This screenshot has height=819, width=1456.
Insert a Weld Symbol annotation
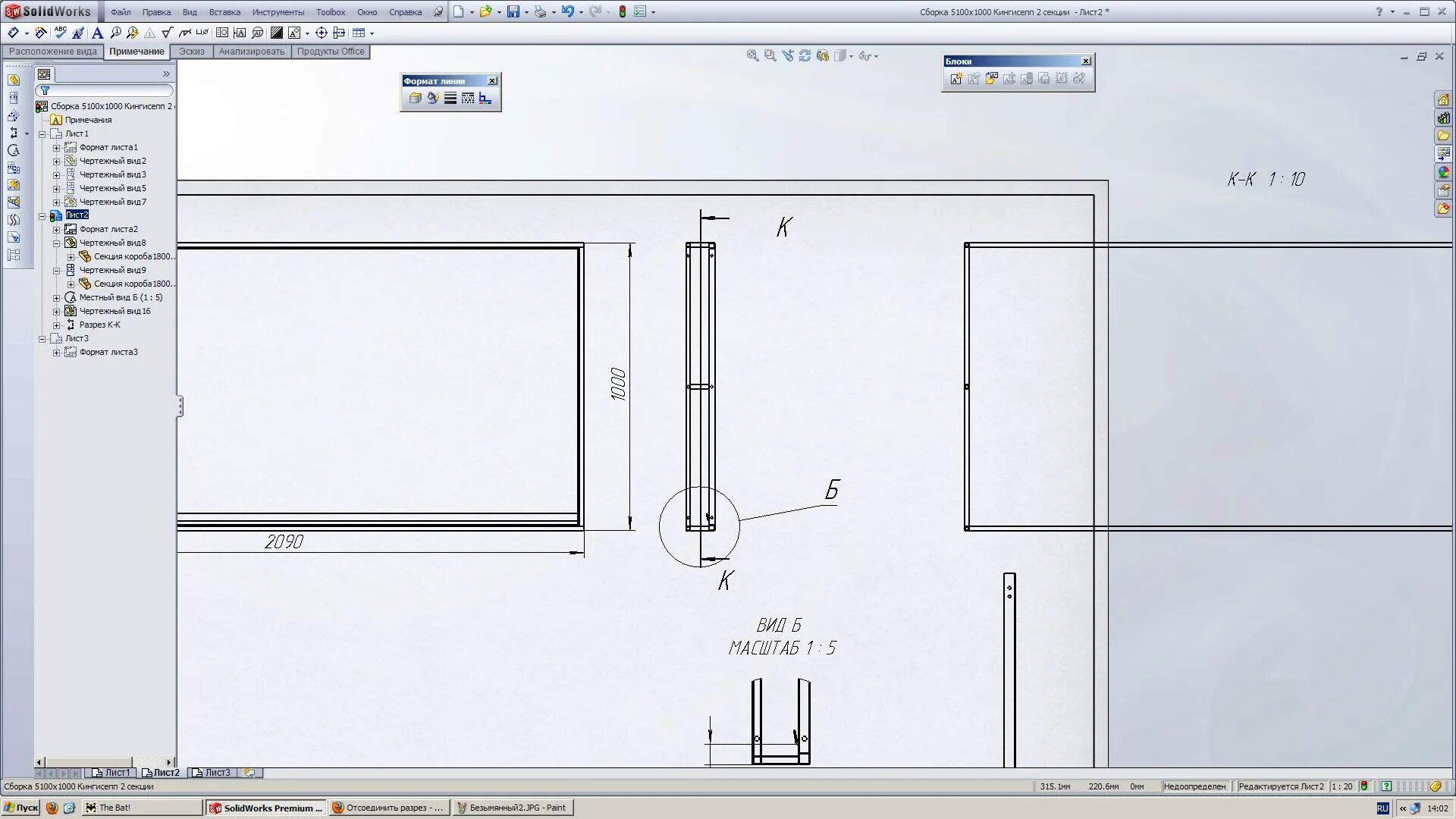tap(185, 33)
